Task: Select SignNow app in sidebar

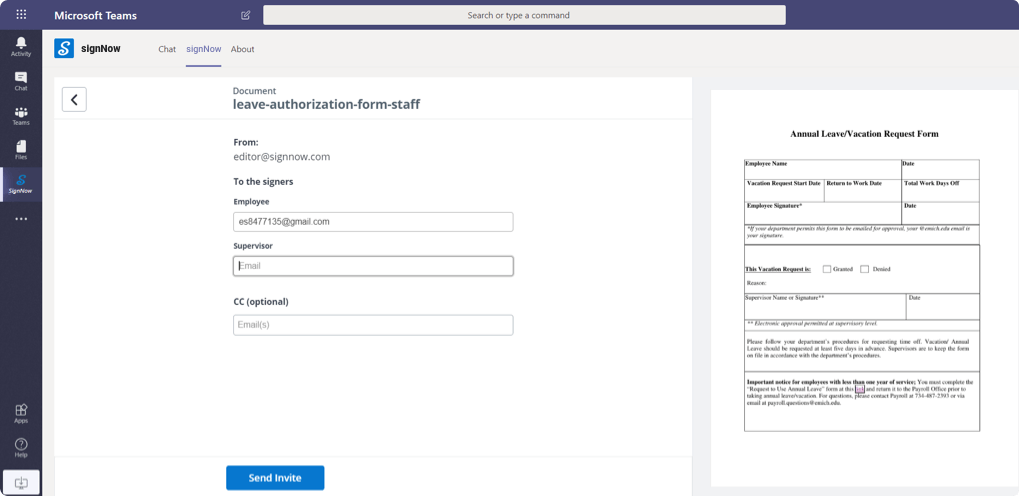Action: pyautogui.click(x=21, y=184)
